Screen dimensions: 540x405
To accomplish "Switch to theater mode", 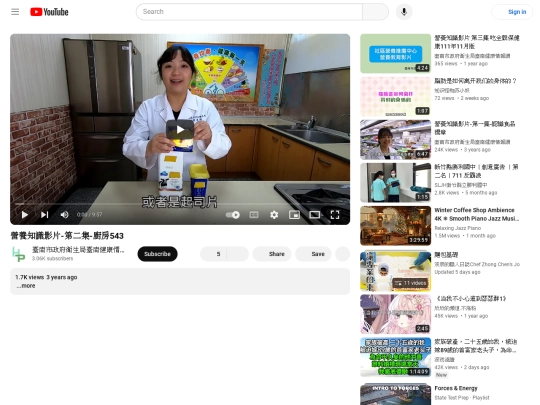I will pyautogui.click(x=314, y=215).
